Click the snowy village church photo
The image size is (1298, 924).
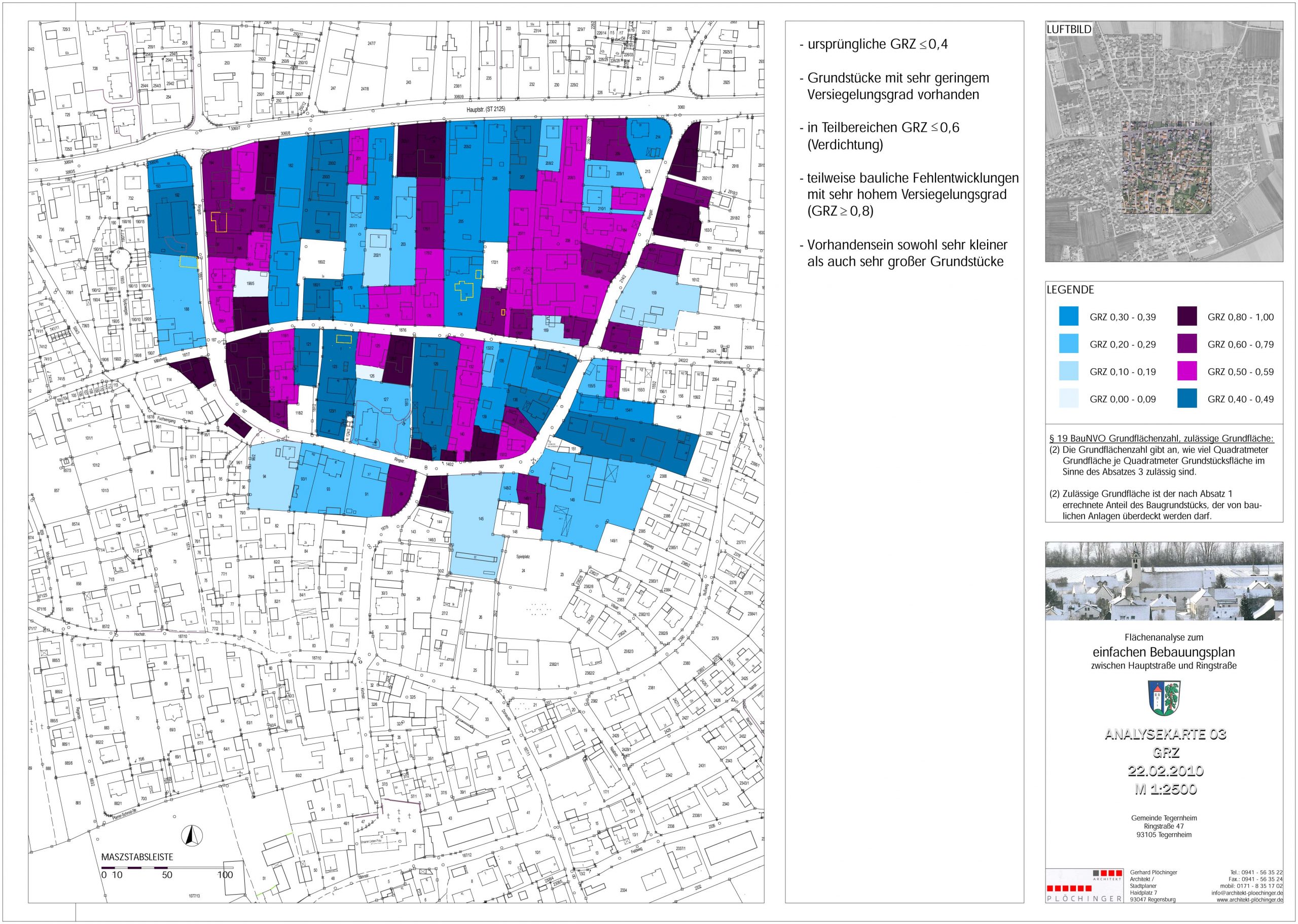tap(1164, 580)
